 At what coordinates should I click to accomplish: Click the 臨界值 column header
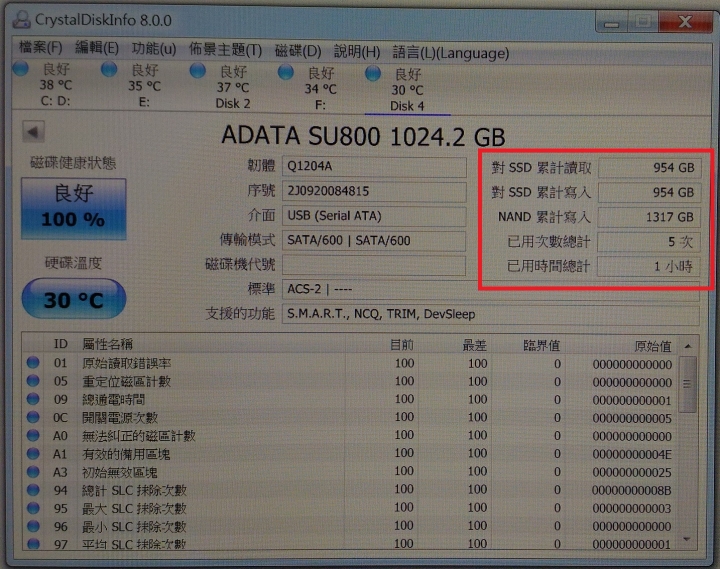tap(541, 345)
